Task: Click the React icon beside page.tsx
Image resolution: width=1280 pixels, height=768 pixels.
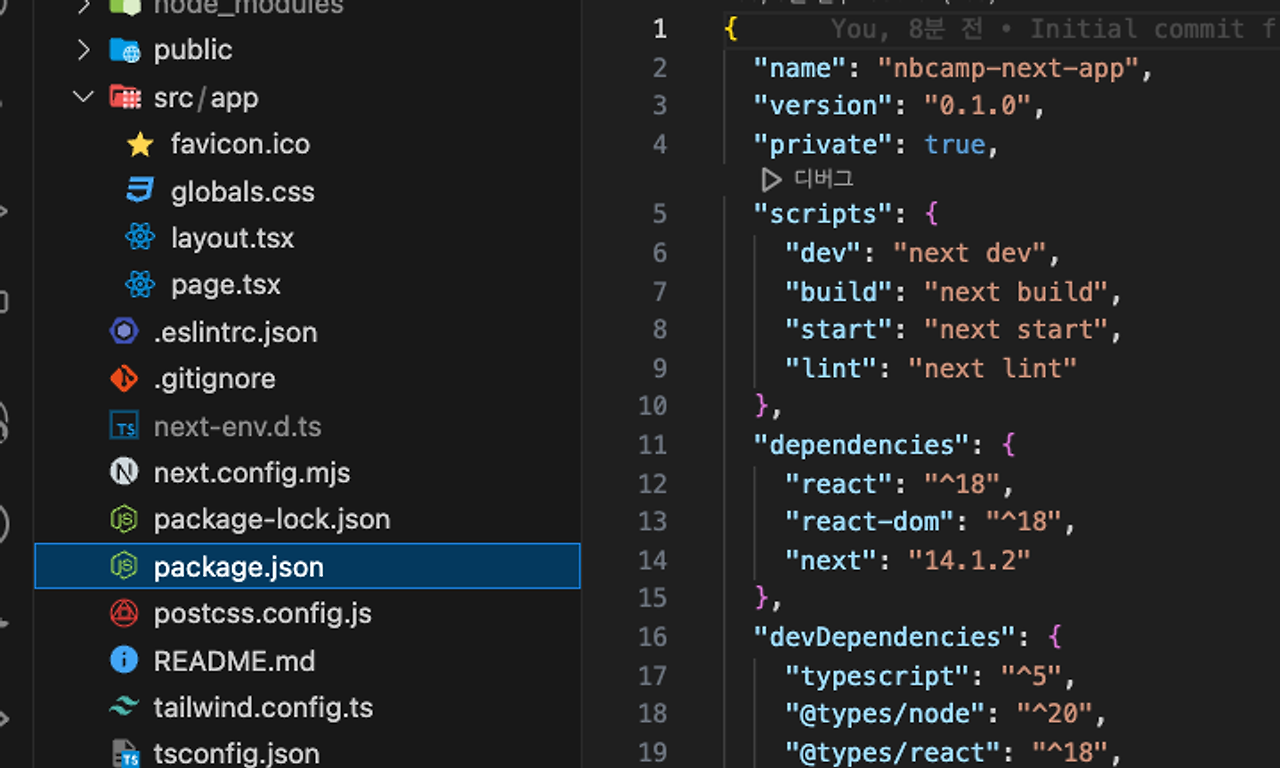Action: [140, 284]
